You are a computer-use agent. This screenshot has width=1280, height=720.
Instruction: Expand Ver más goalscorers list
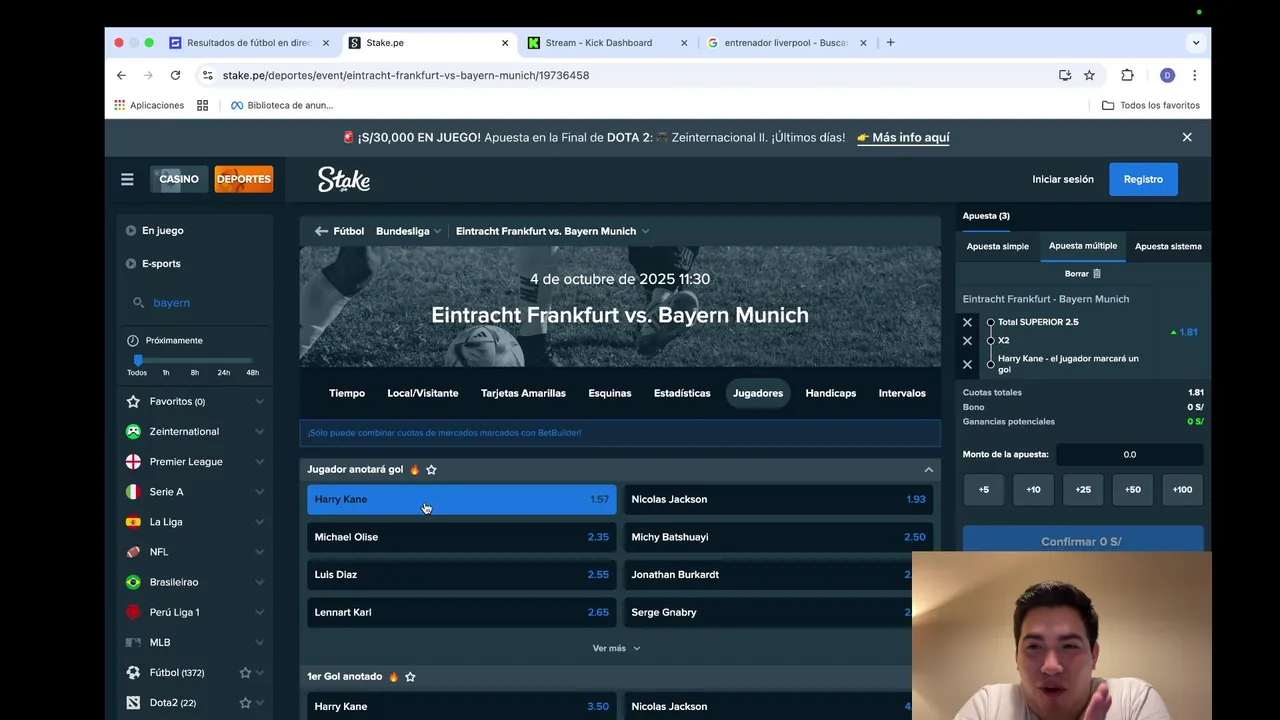click(x=616, y=648)
